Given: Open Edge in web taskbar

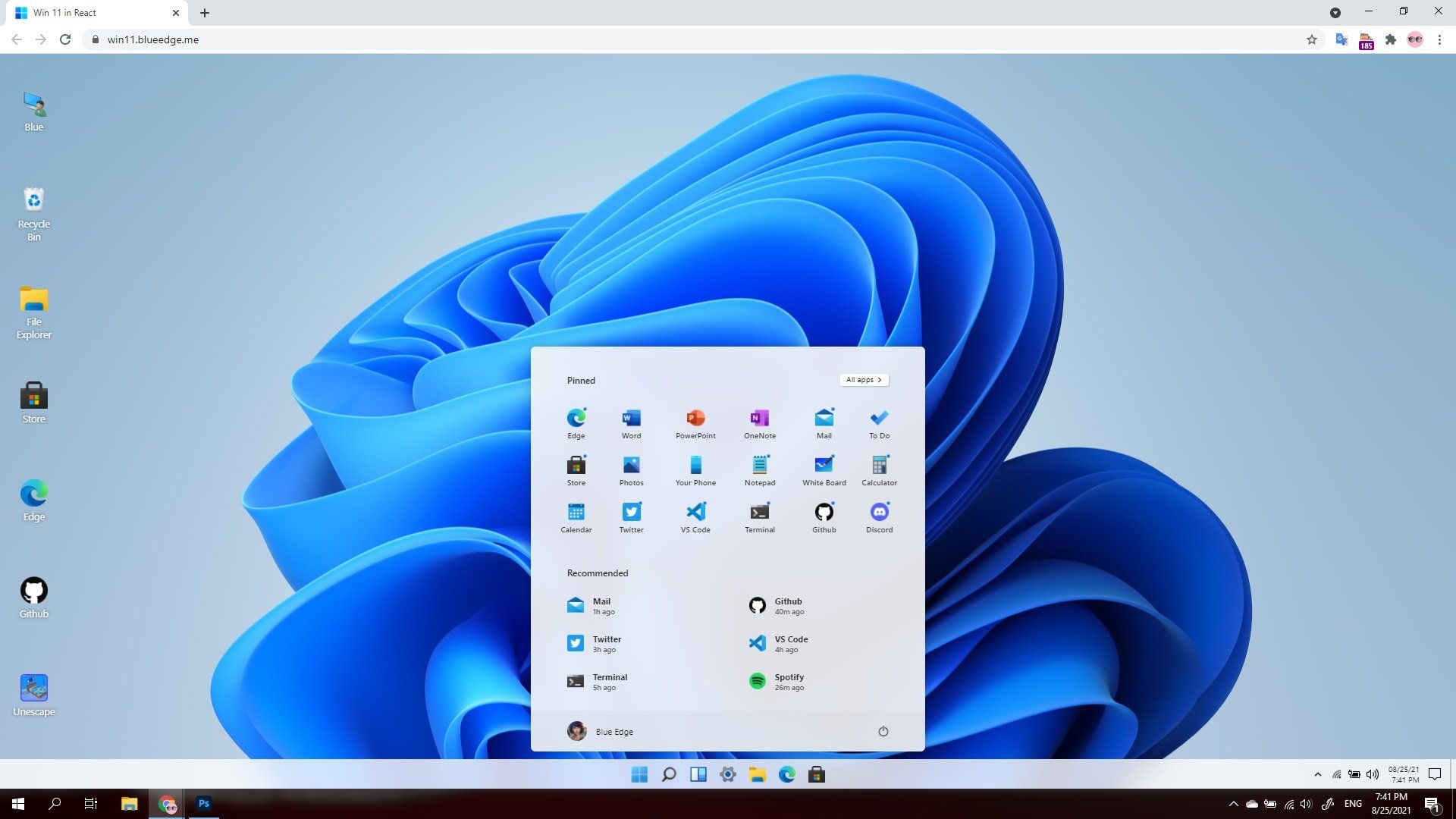Looking at the screenshot, I should (x=787, y=774).
